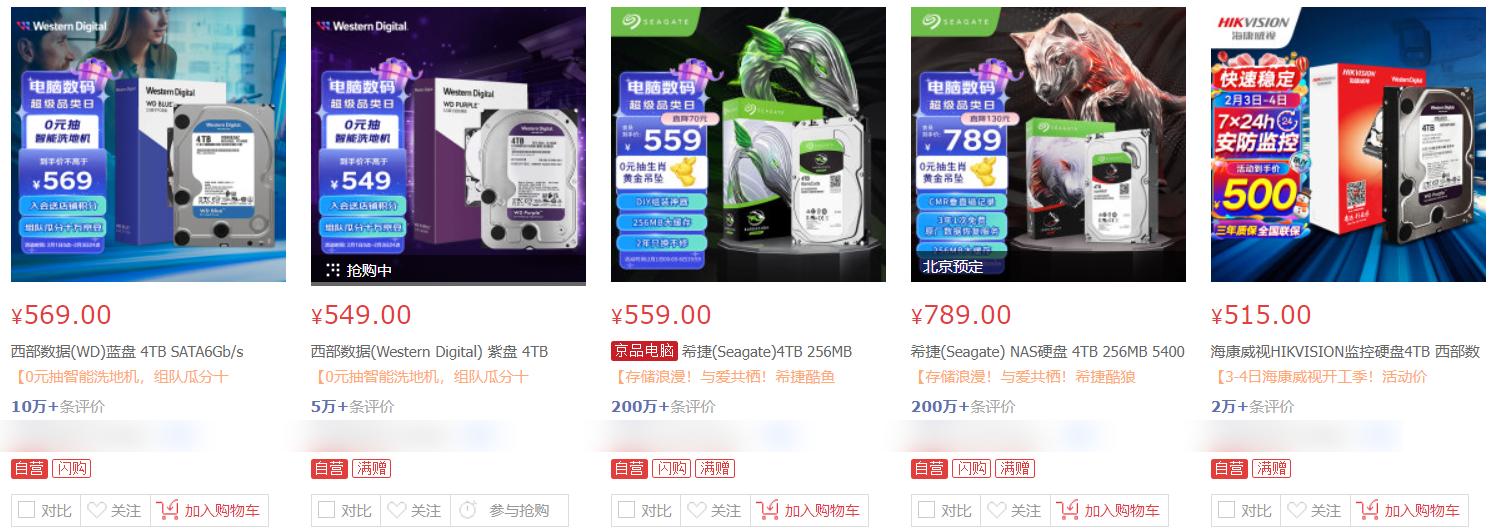
Task: Enable 对比 checkbox for Hikvision ¥515 drive
Action: coord(1227,510)
